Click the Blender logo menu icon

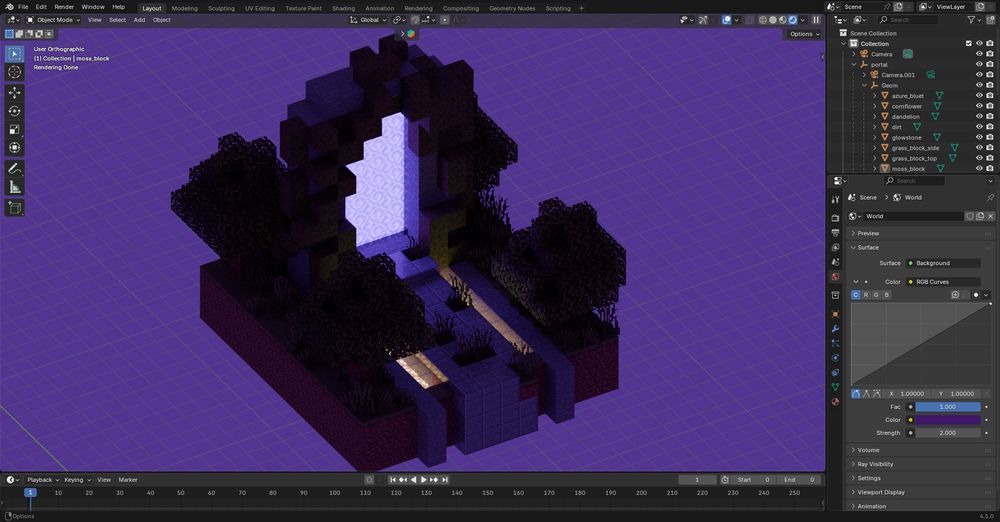(9, 7)
